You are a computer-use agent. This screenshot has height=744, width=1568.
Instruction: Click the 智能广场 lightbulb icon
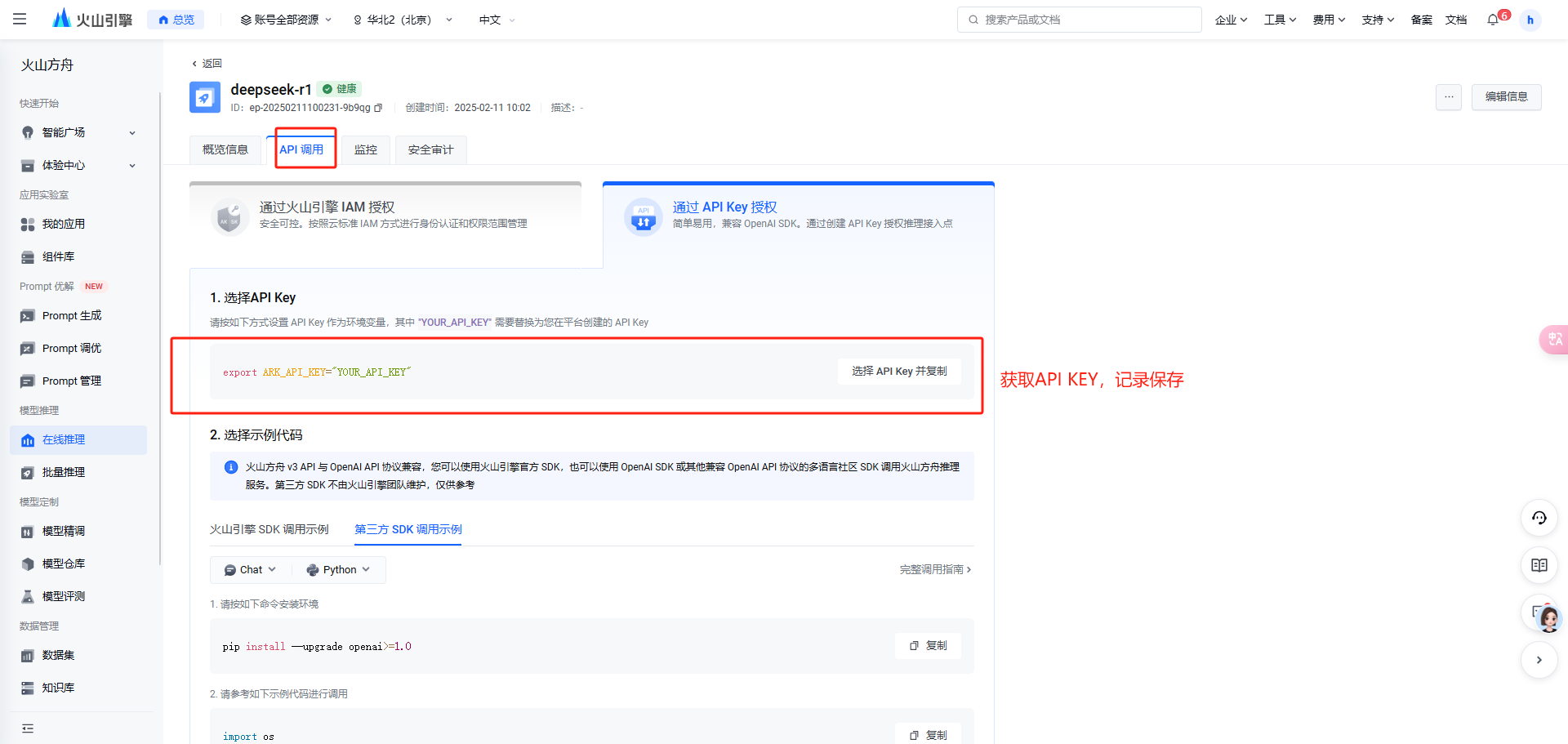(x=28, y=132)
